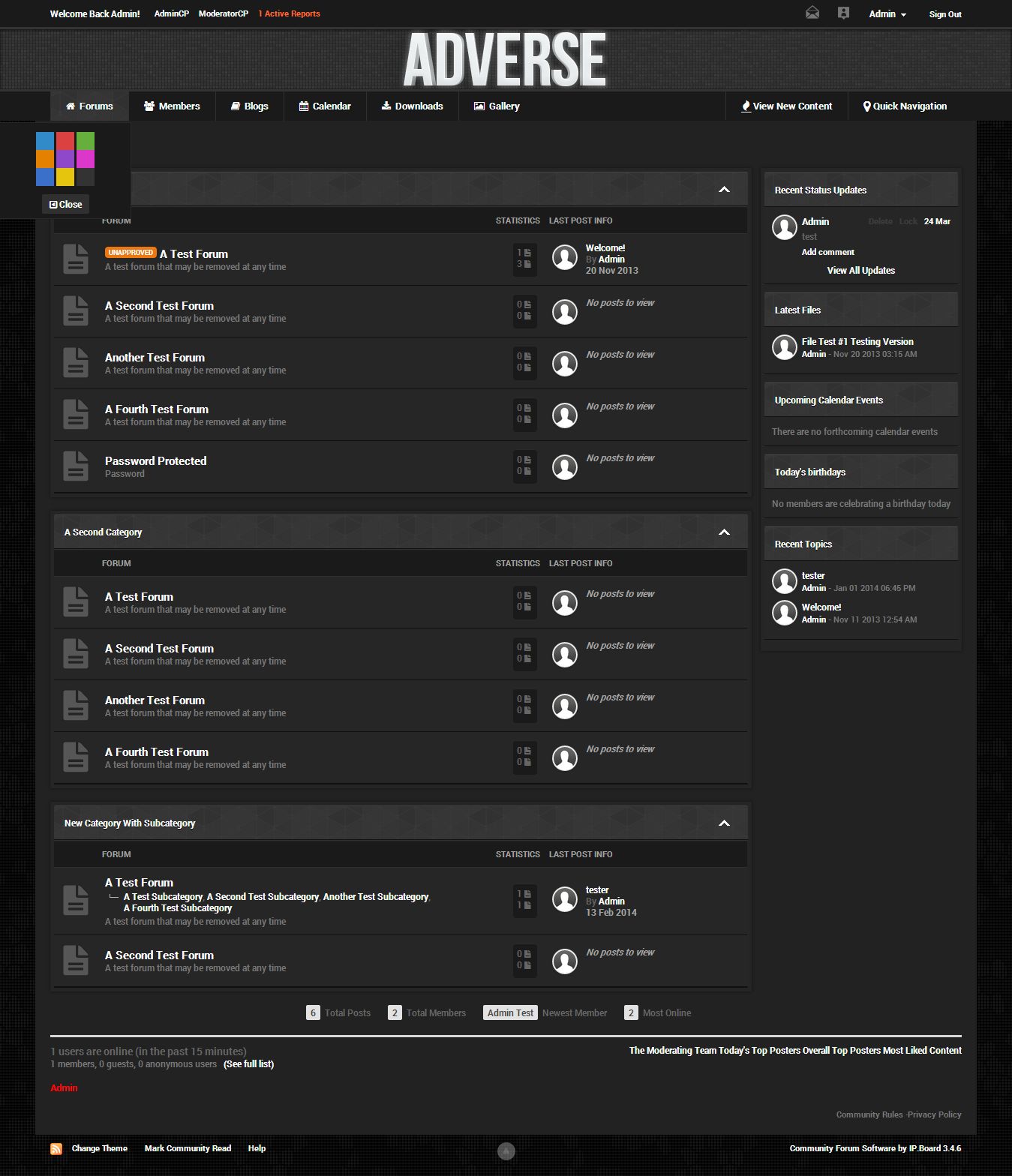Open View All Updates
The image size is (1012, 1176).
coord(861,271)
